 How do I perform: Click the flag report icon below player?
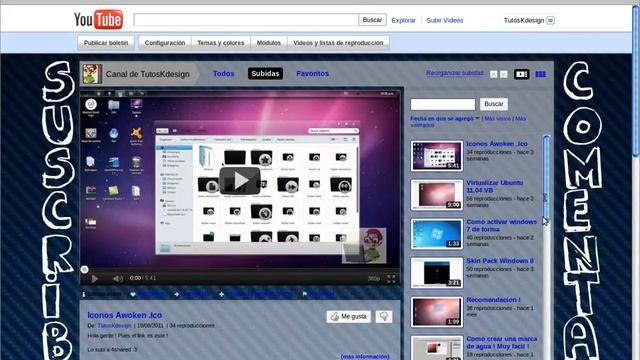304,294
